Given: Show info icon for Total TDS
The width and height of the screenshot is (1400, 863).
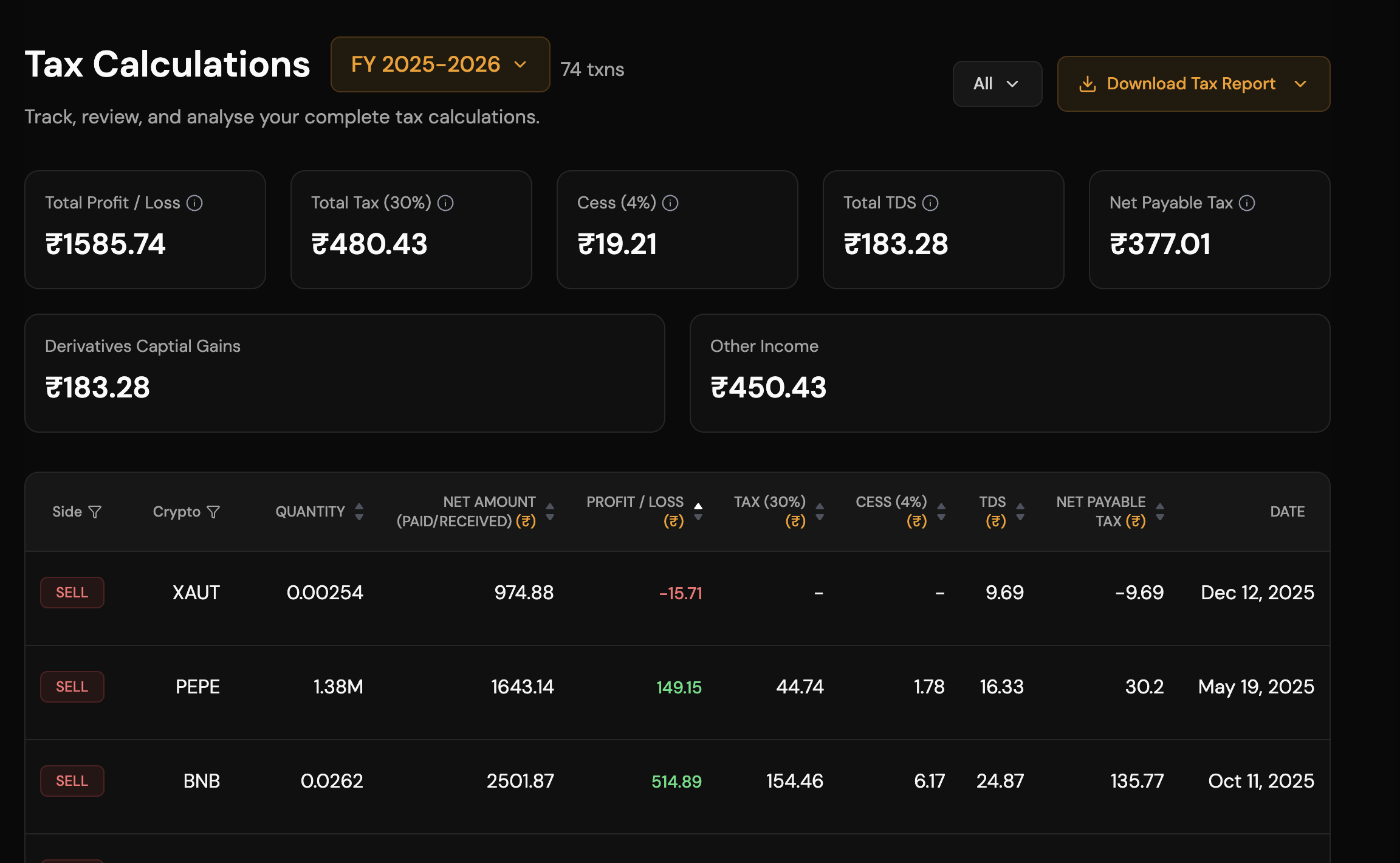Looking at the screenshot, I should [x=930, y=203].
